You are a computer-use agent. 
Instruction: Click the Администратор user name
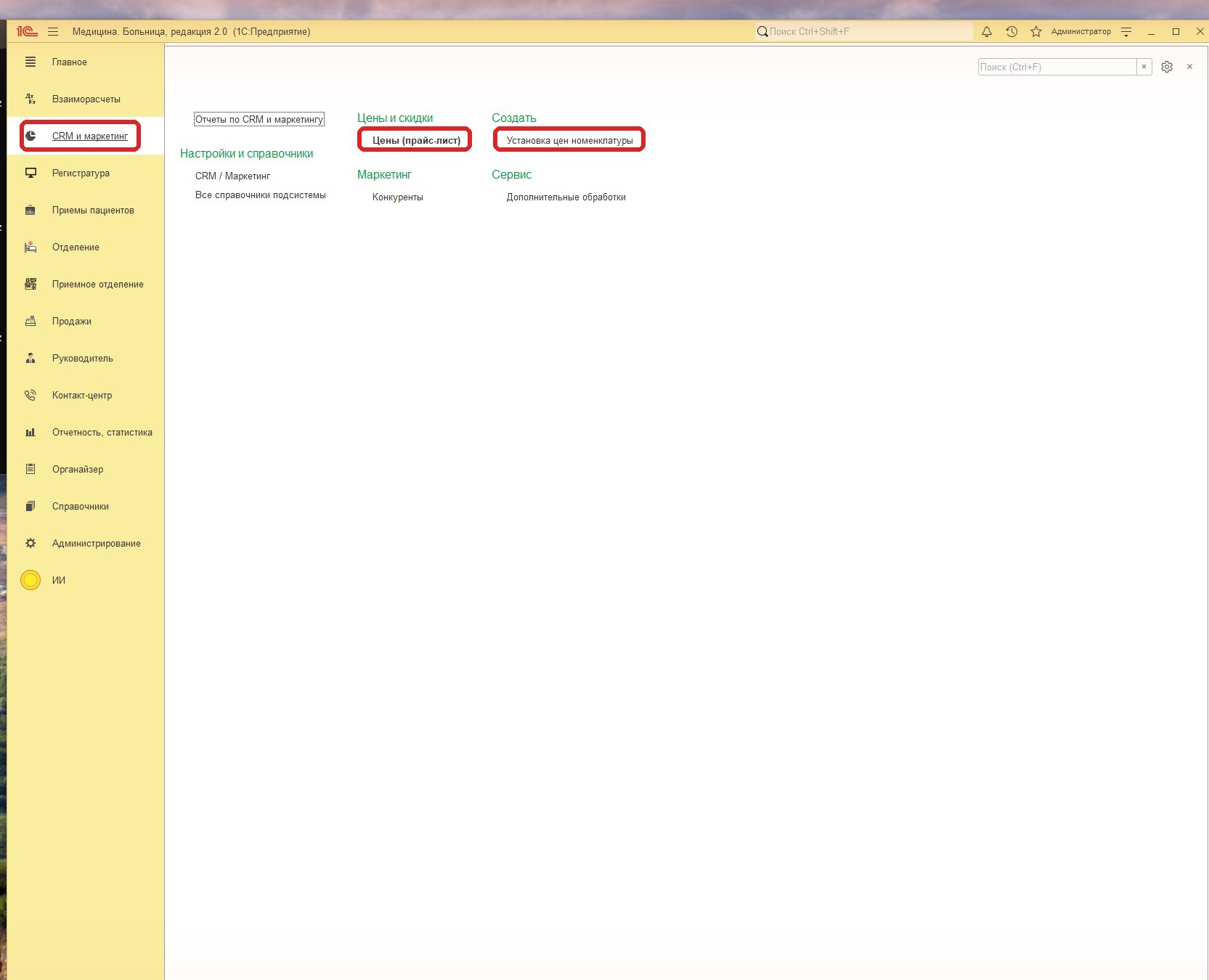(x=1081, y=31)
